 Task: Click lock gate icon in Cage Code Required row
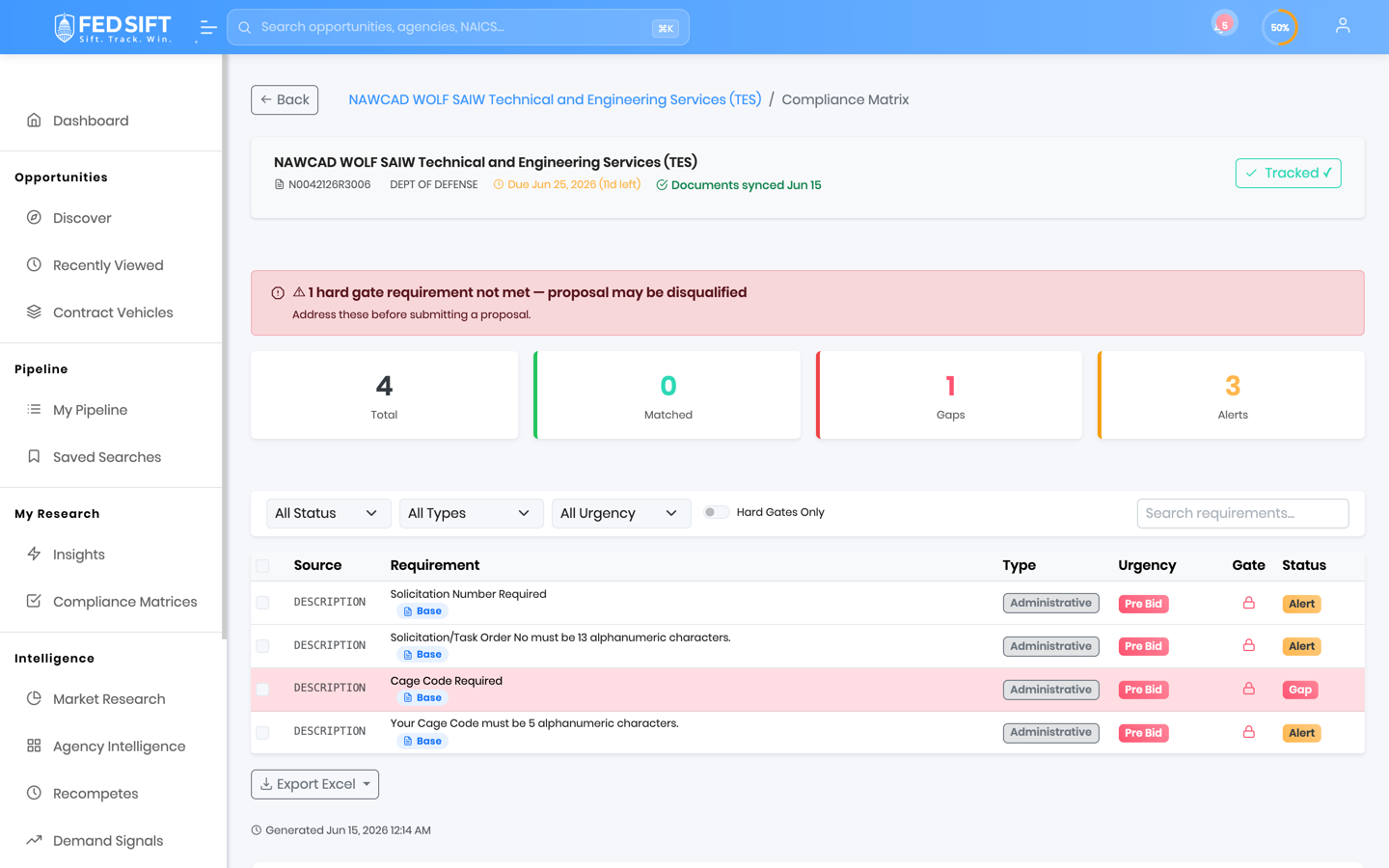click(x=1248, y=689)
